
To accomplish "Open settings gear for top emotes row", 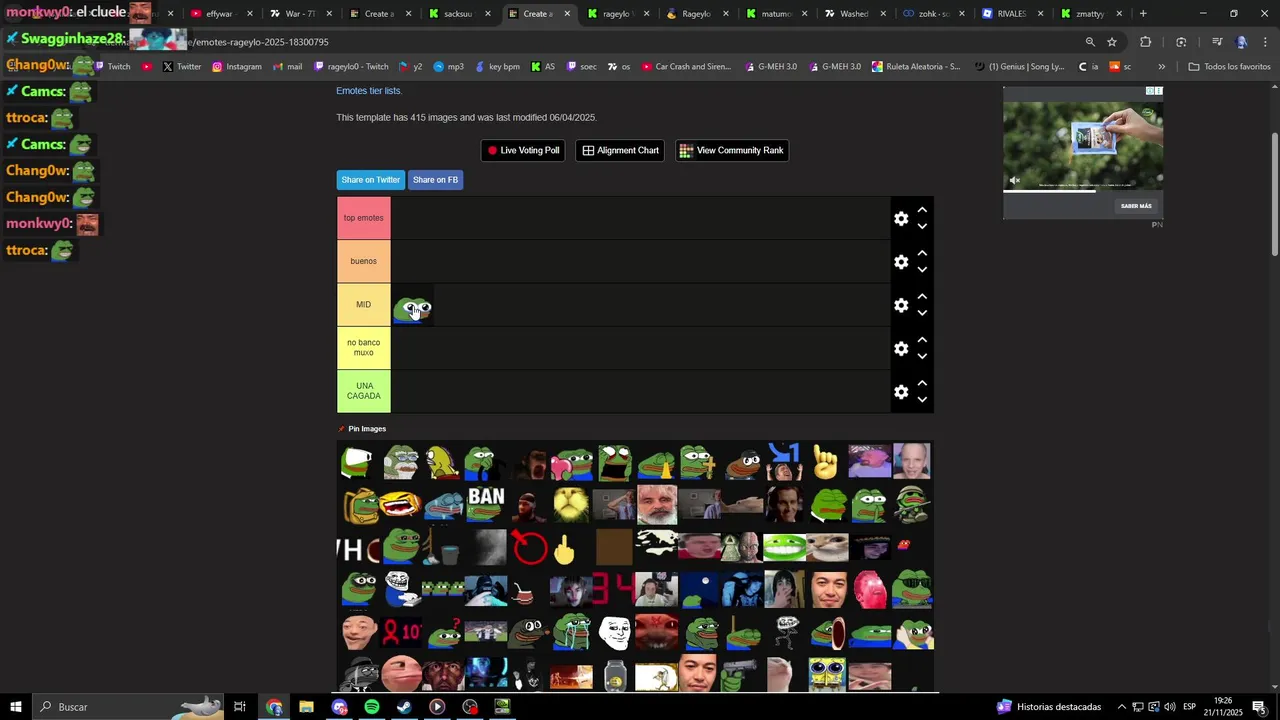I will coord(901,218).
